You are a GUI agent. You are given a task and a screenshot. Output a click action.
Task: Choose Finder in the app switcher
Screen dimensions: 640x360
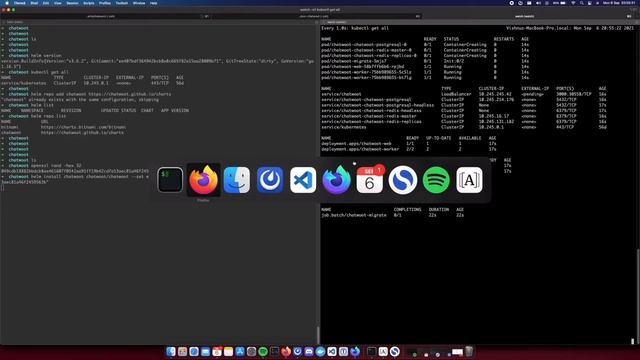237,180
